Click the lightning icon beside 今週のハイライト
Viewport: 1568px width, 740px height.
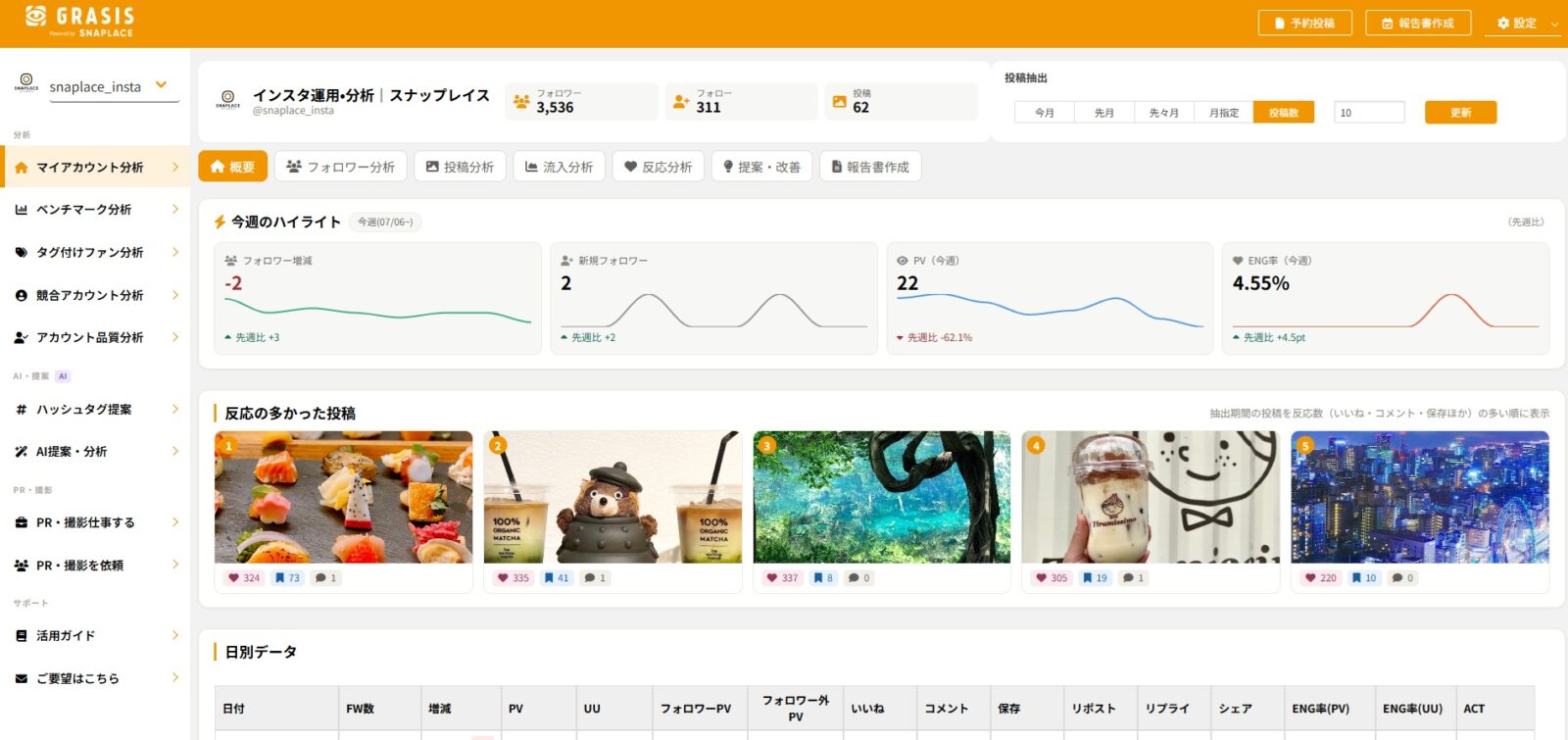220,222
